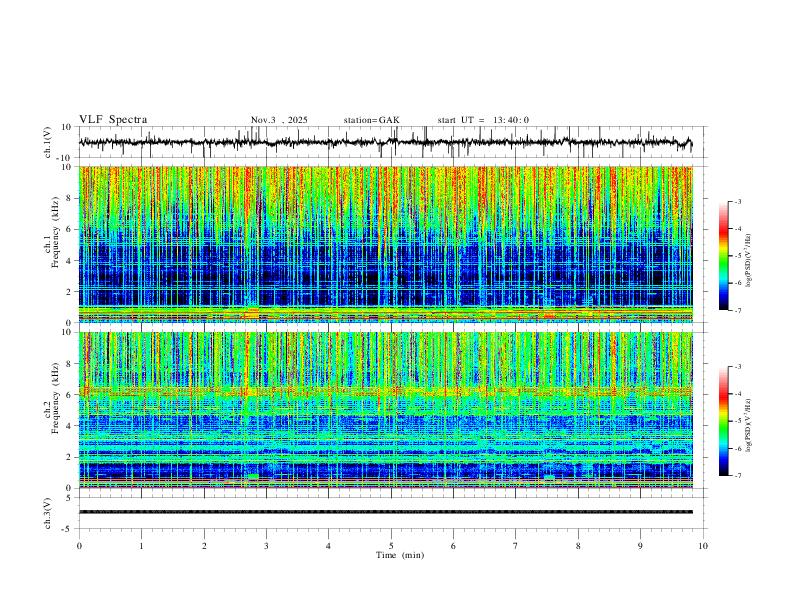Click inside the ch.1 spectrogram panel
The width and height of the screenshot is (792, 612).
pyautogui.click(x=386, y=244)
